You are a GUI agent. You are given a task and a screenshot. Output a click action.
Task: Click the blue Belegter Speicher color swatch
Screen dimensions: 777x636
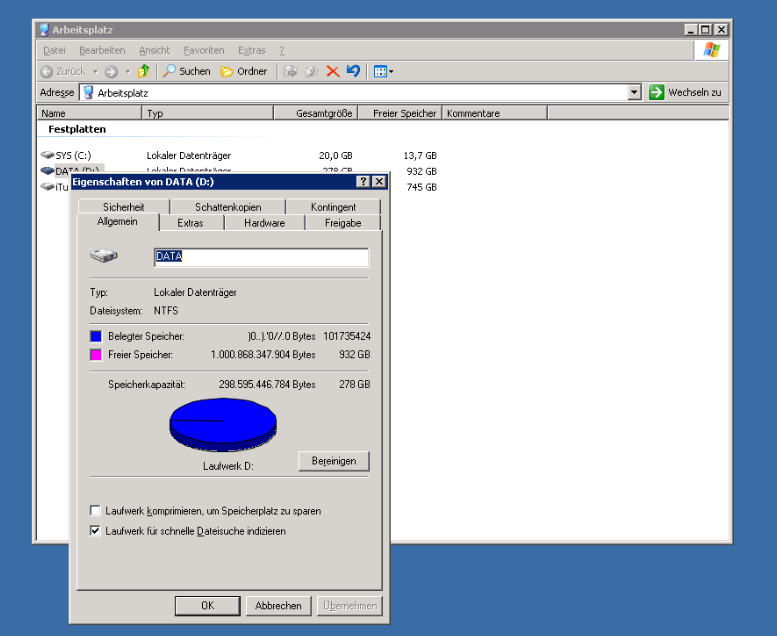click(96, 337)
